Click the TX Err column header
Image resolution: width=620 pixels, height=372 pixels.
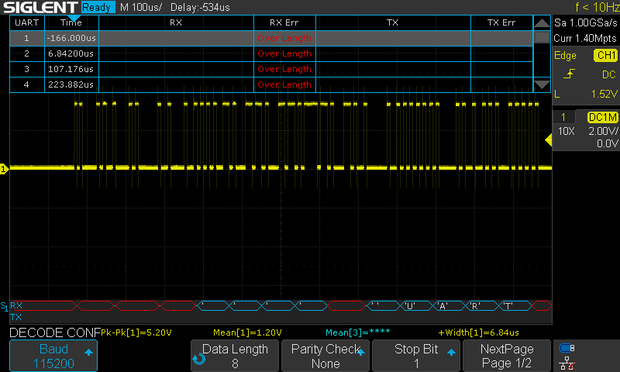pos(501,23)
